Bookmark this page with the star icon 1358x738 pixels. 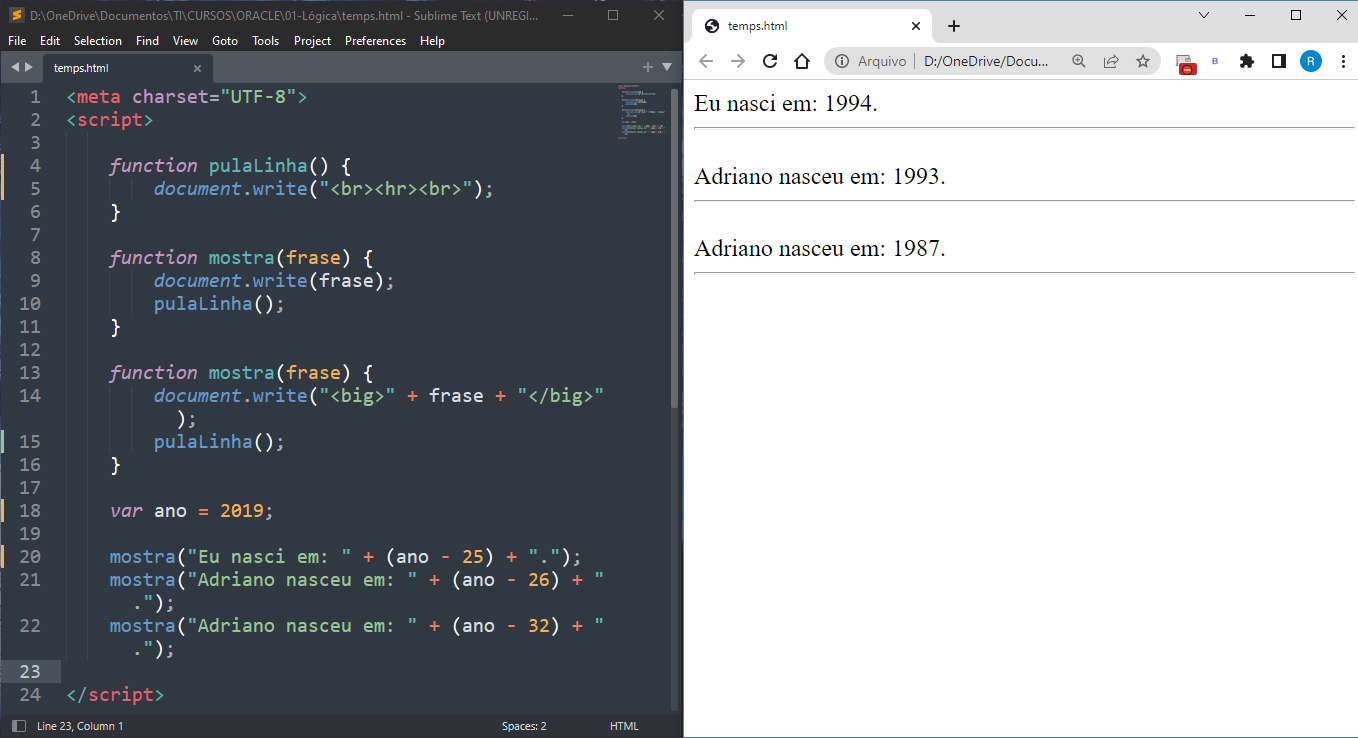[x=1143, y=61]
